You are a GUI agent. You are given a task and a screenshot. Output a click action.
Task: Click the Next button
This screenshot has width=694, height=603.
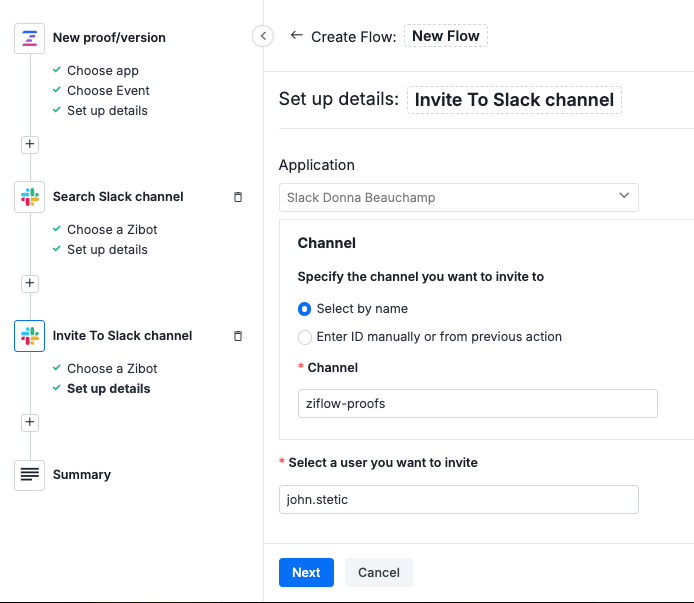306,572
